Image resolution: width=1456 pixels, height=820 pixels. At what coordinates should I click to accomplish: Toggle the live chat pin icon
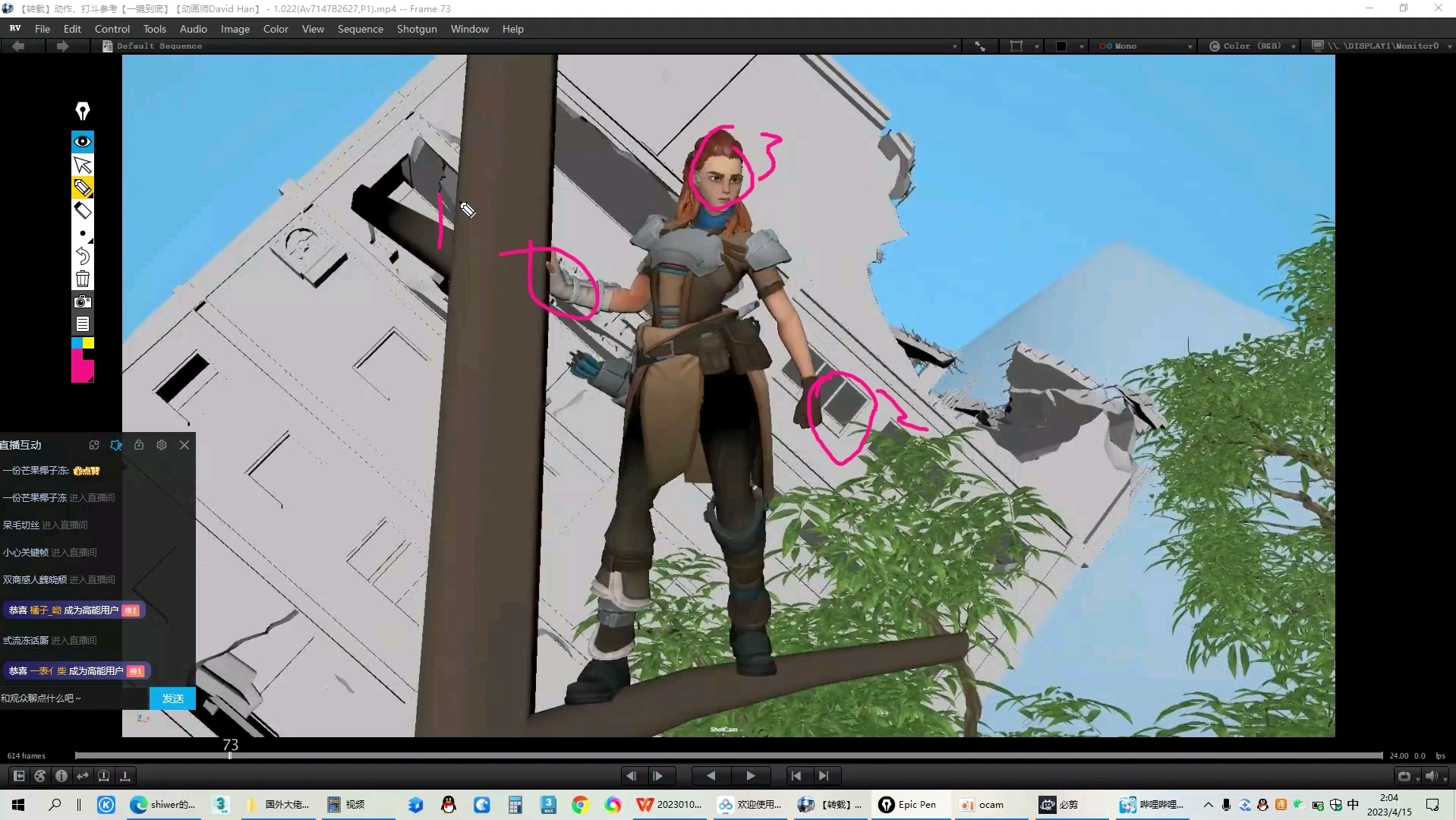[116, 445]
